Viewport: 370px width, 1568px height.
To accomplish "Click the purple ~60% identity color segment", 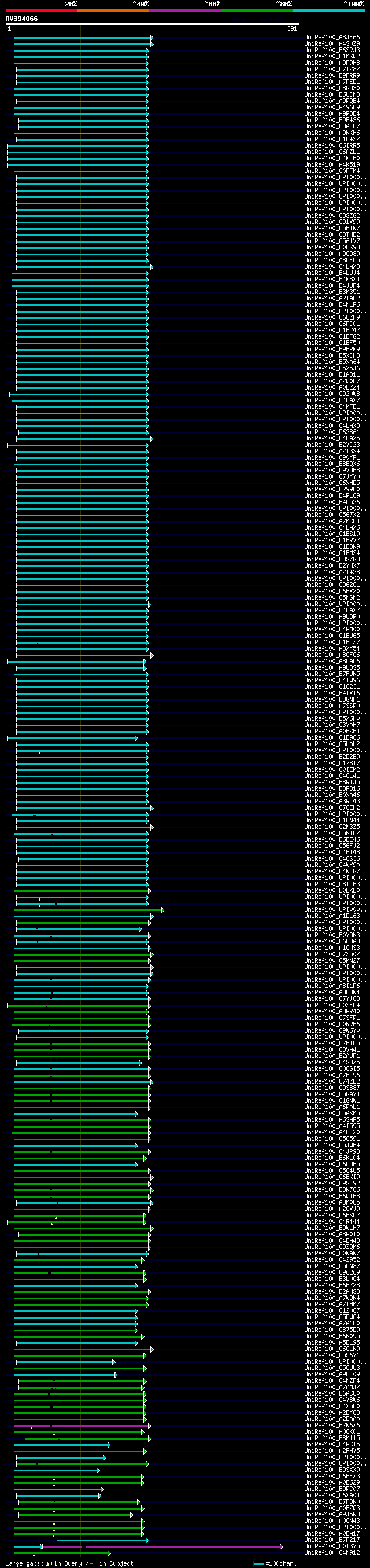I will click(184, 10).
